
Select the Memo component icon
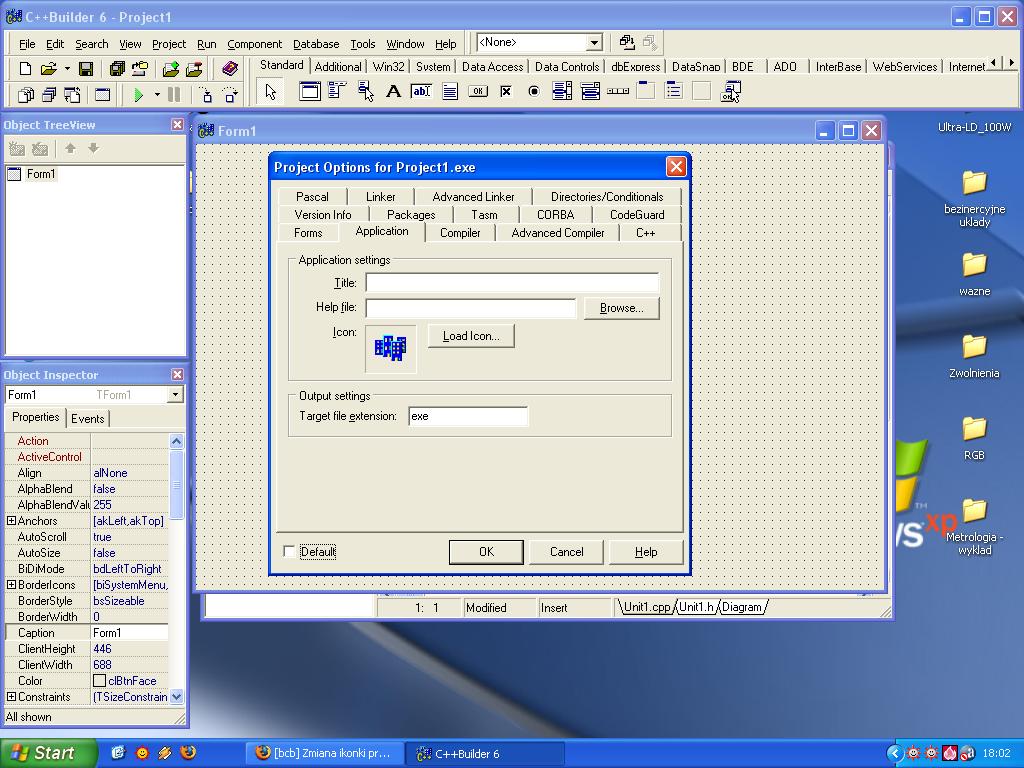pos(449,91)
